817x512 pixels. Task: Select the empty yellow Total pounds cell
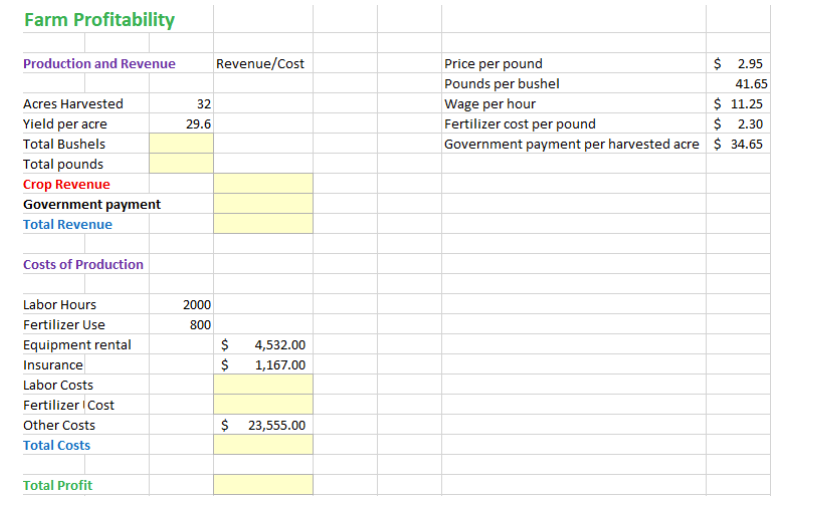181,164
